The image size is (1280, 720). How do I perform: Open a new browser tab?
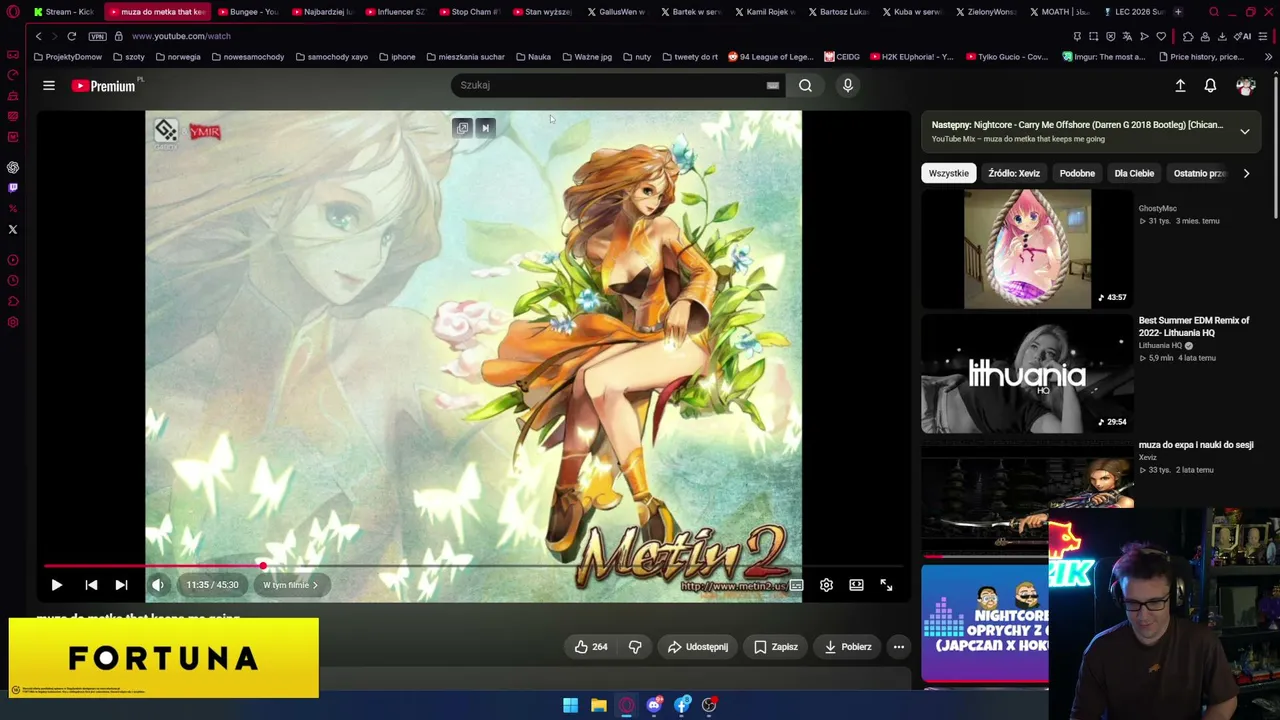click(1178, 12)
